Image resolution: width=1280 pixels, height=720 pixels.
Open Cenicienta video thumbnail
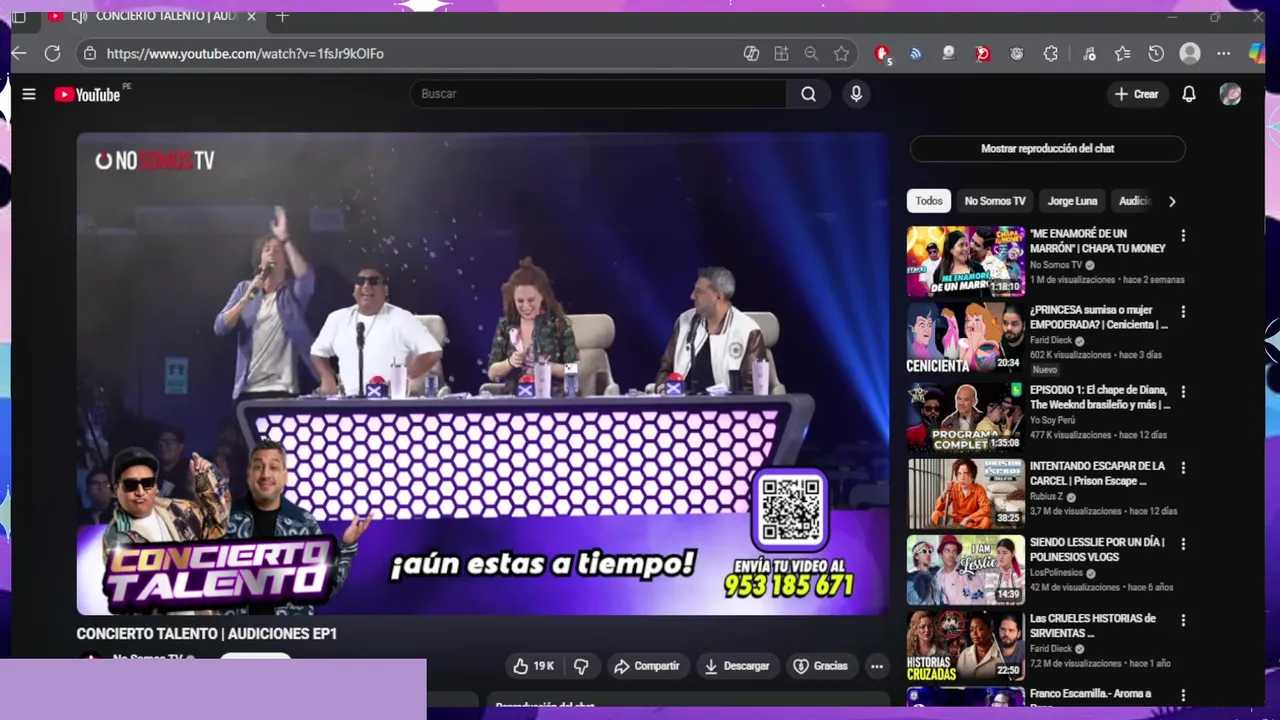(965, 338)
